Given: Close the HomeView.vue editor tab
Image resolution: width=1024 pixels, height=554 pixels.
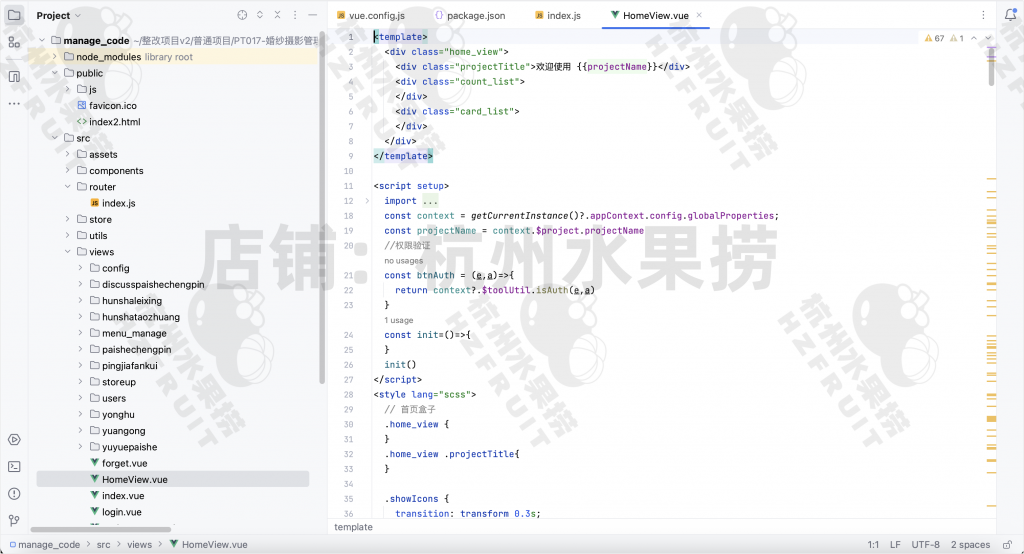Looking at the screenshot, I should (699, 16).
